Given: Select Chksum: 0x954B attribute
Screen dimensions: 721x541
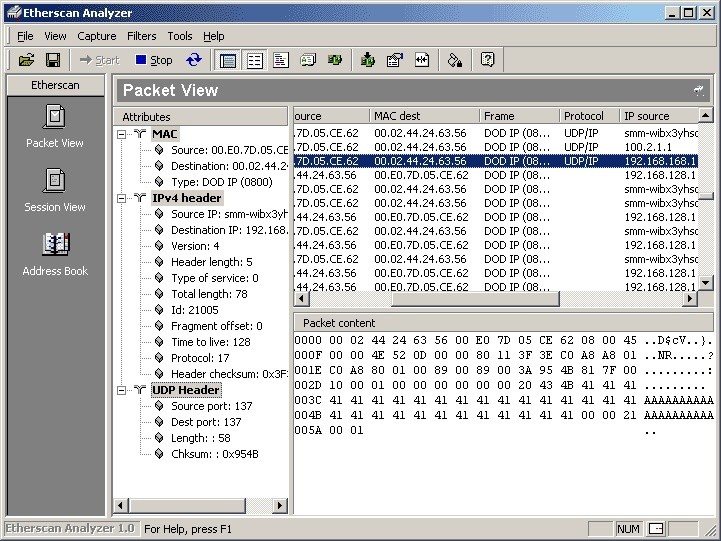Looking at the screenshot, I should pyautogui.click(x=215, y=454).
